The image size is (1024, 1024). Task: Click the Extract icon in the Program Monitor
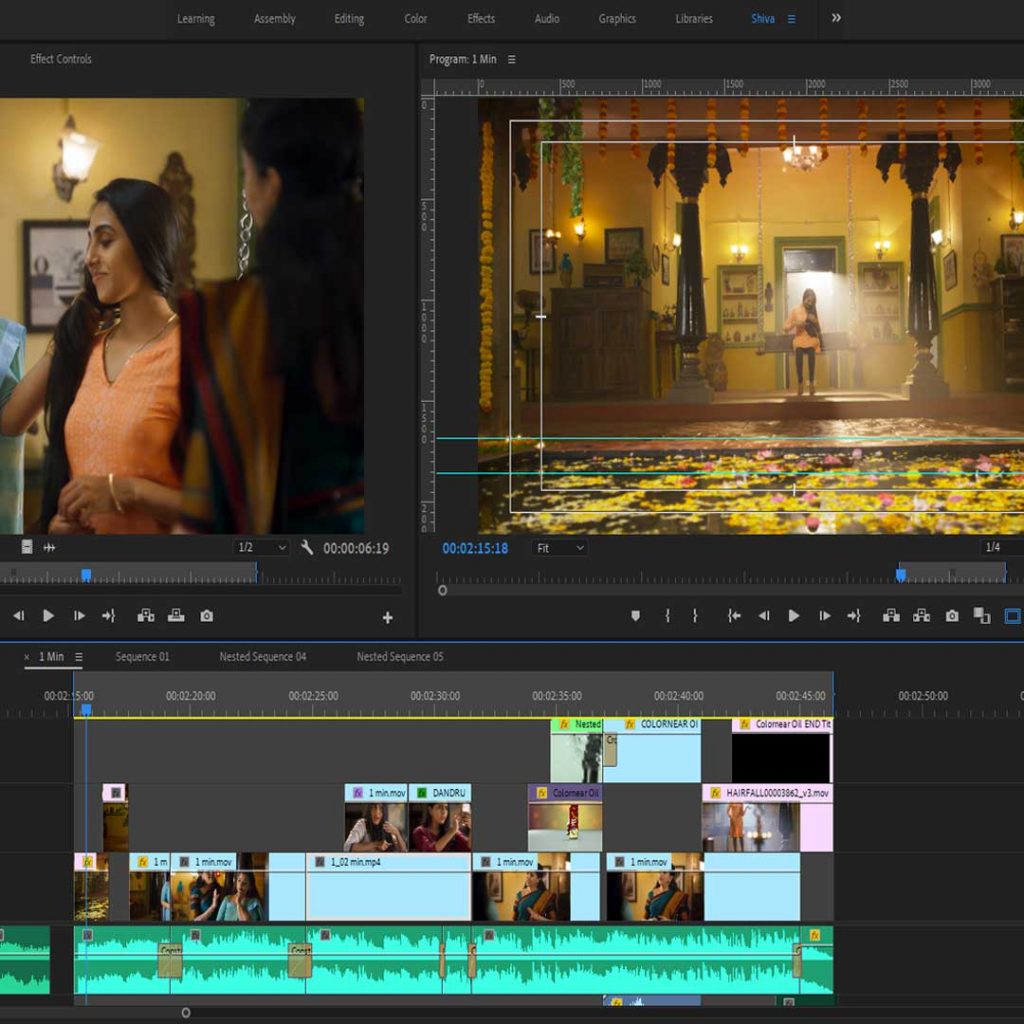pyautogui.click(x=922, y=617)
